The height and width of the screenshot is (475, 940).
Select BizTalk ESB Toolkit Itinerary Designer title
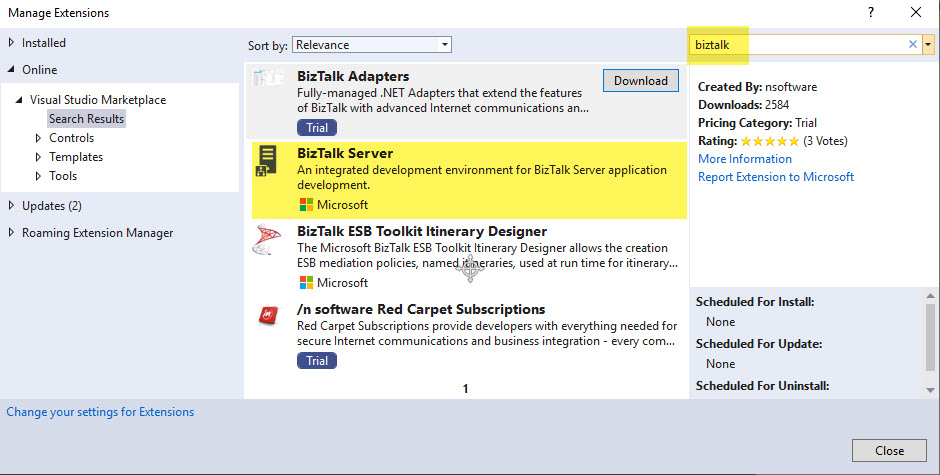point(422,232)
